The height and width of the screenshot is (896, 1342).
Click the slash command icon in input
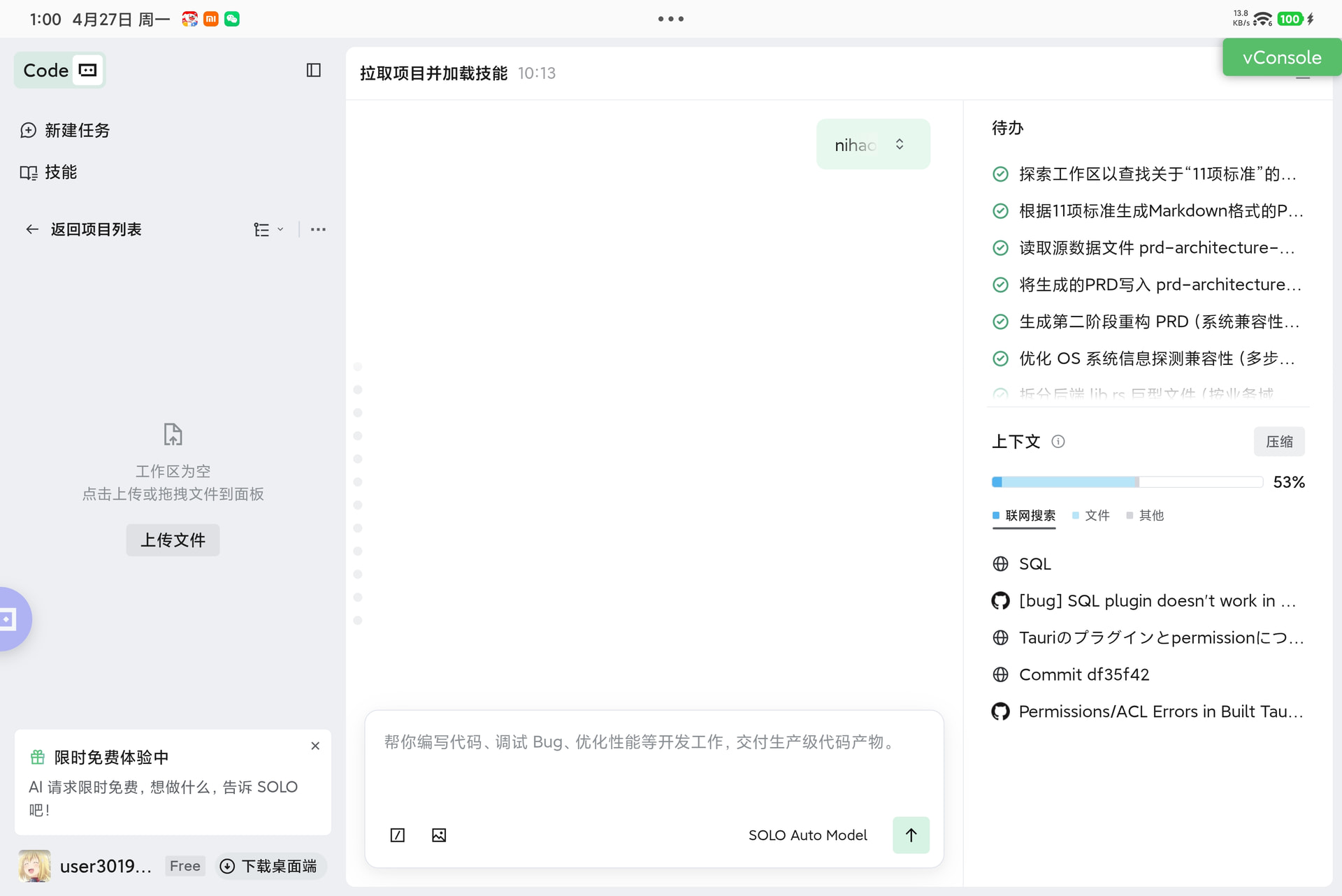tap(397, 834)
